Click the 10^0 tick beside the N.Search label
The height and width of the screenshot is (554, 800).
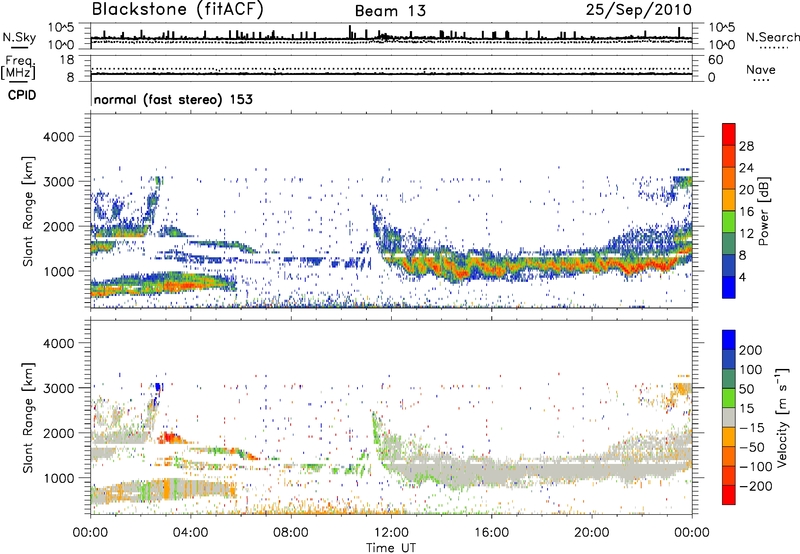point(722,45)
